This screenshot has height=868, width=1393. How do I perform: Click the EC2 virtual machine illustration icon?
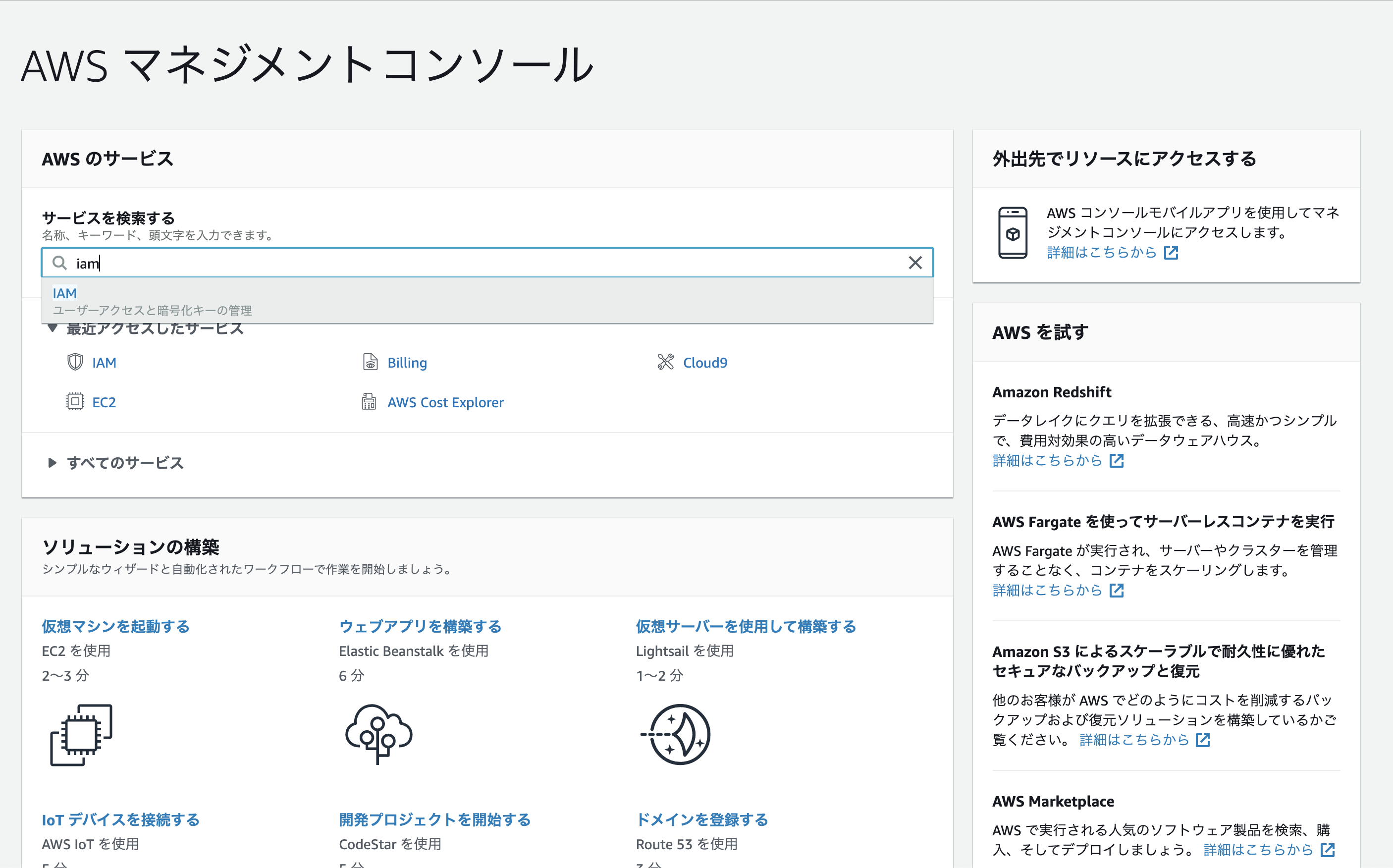coord(82,735)
